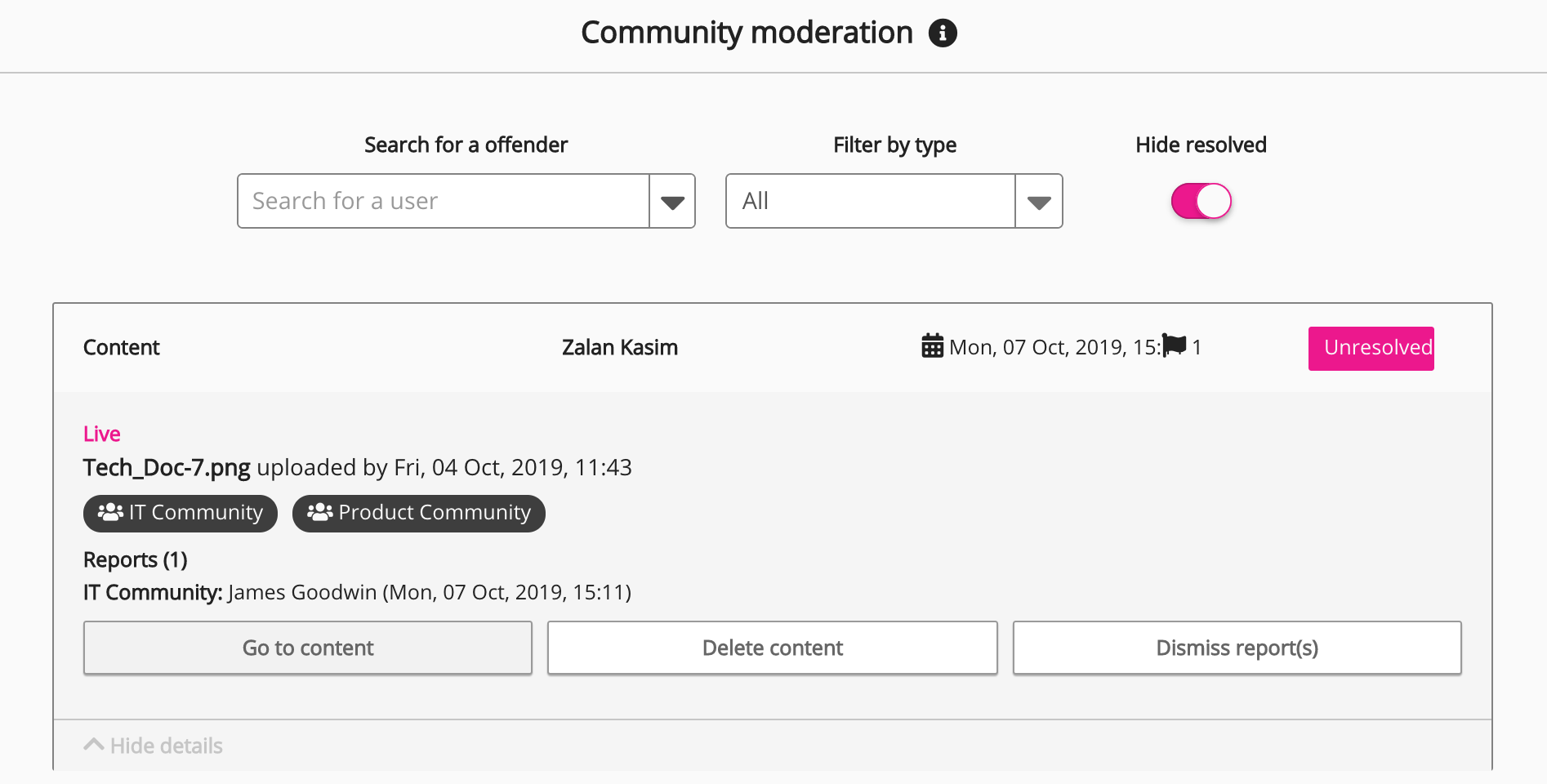Click the group icon in Product Community tag

[319, 513]
